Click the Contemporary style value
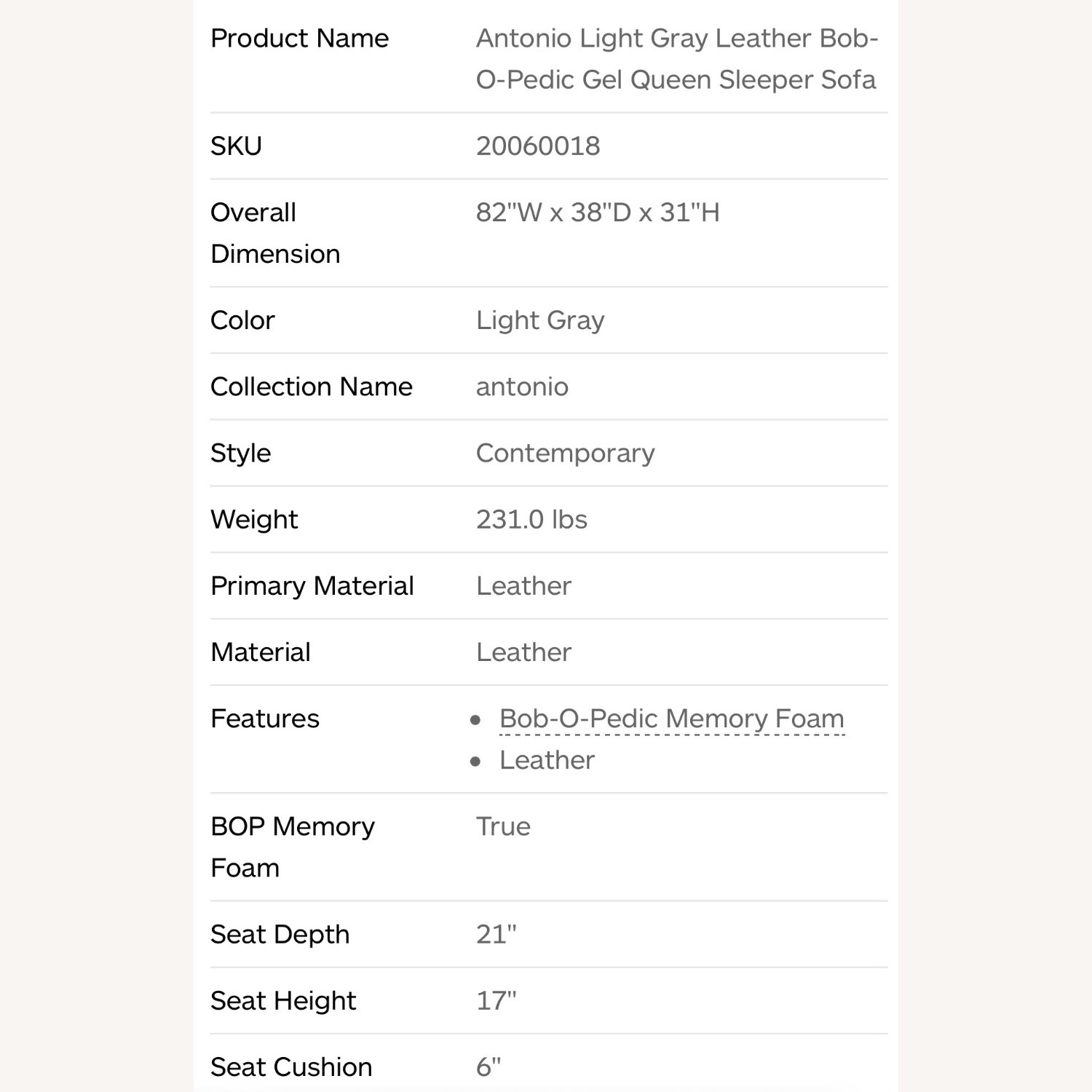 pyautogui.click(x=565, y=453)
